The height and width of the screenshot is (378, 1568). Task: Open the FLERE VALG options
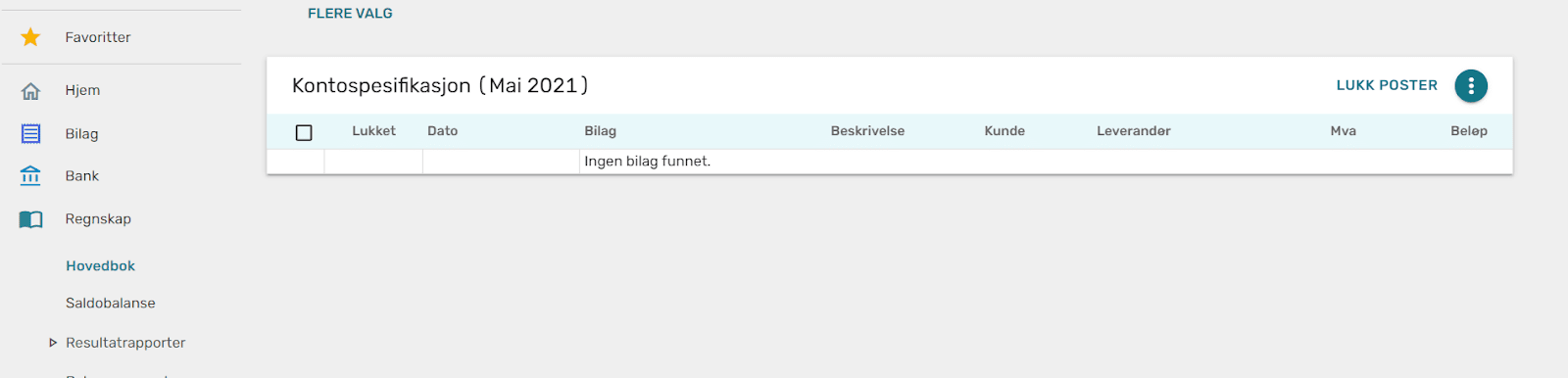[350, 14]
